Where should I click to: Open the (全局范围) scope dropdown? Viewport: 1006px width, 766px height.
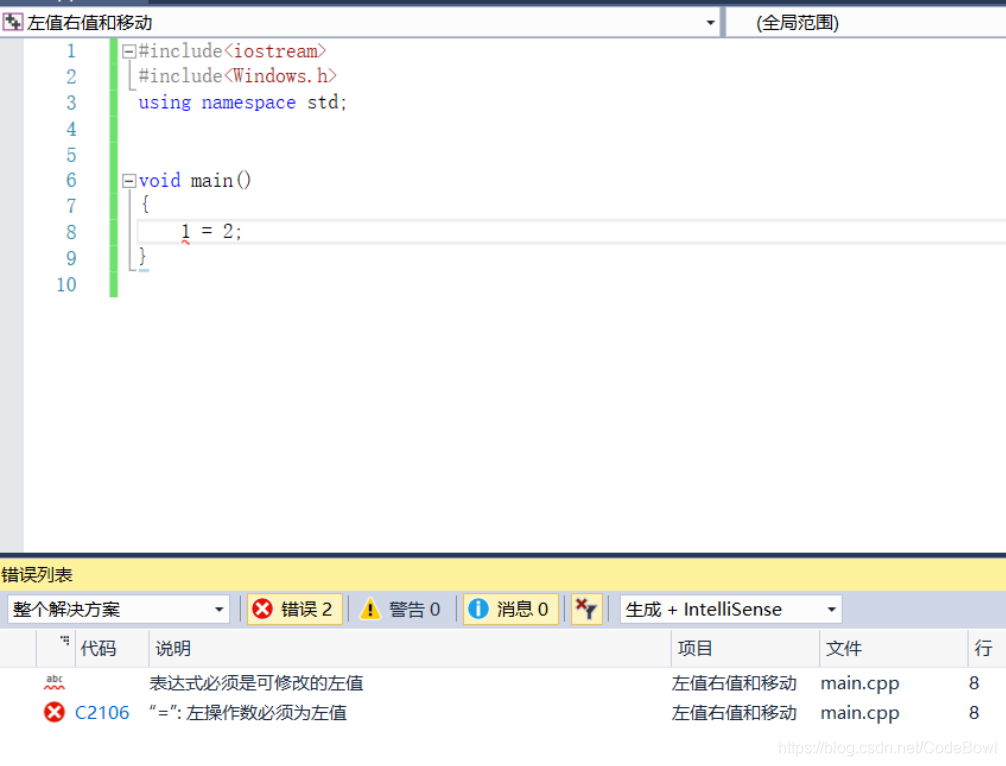[866, 22]
